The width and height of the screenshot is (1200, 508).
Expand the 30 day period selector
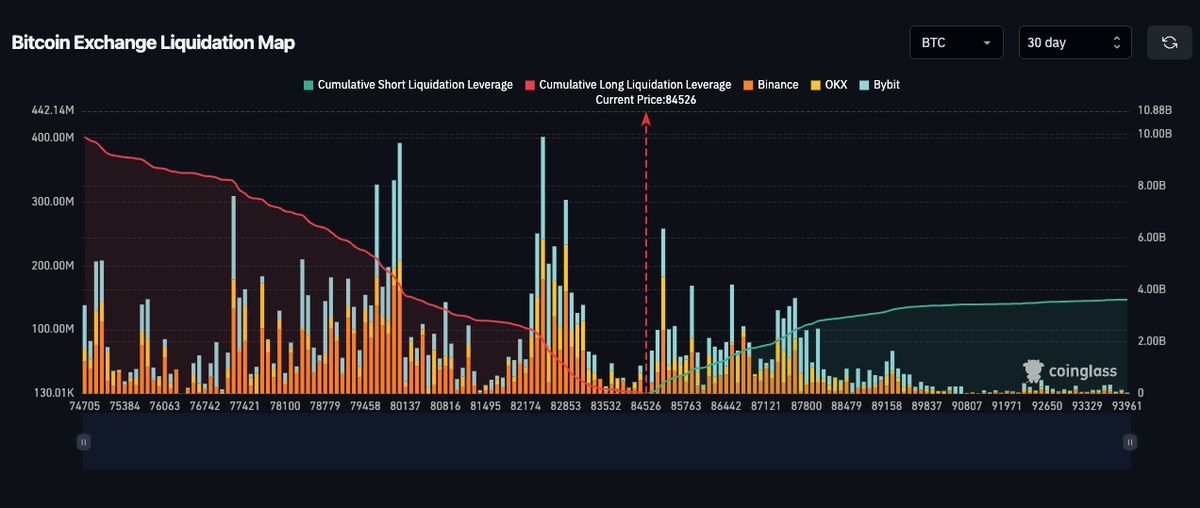point(1075,43)
